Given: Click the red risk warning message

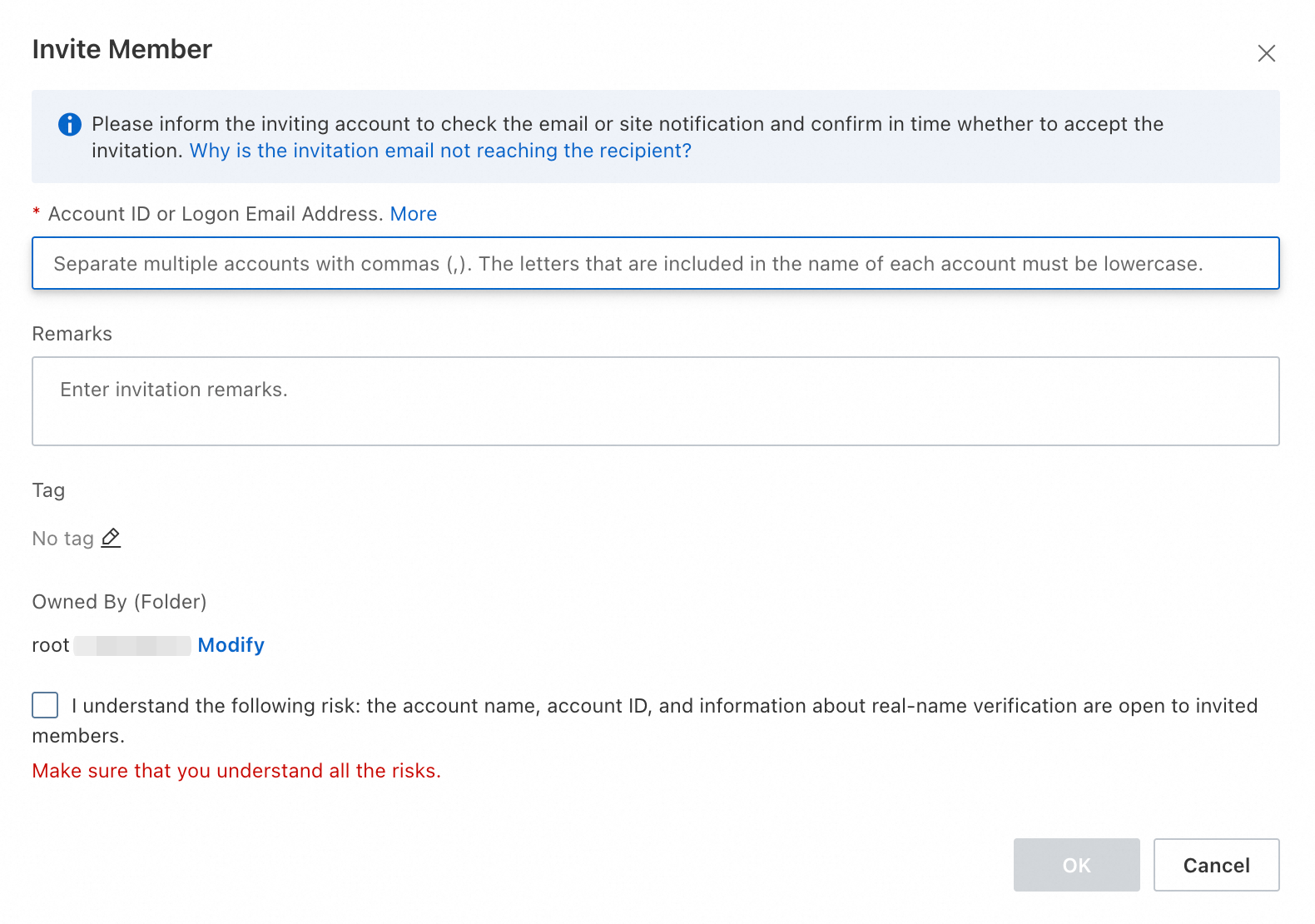Looking at the screenshot, I should coord(236,771).
